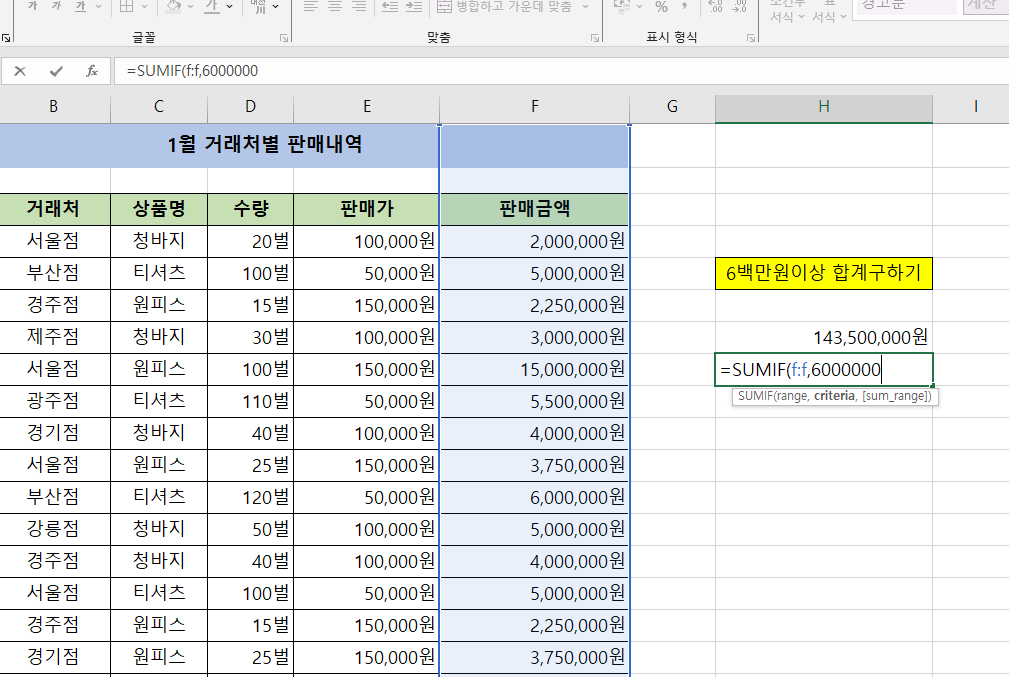Increase the cell indent
Image resolution: width=1009 pixels, height=677 pixels.
(x=414, y=6)
